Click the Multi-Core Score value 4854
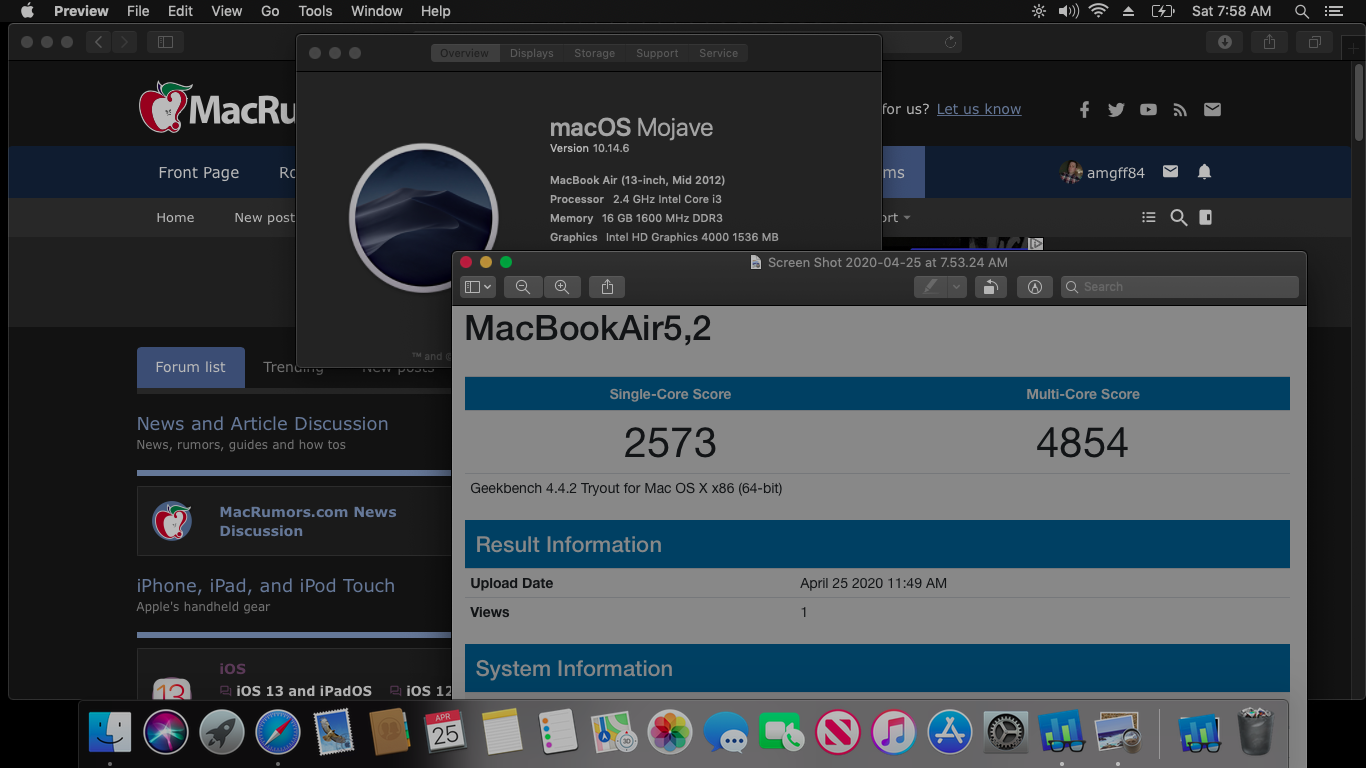Image resolution: width=1366 pixels, height=768 pixels. coord(1082,443)
